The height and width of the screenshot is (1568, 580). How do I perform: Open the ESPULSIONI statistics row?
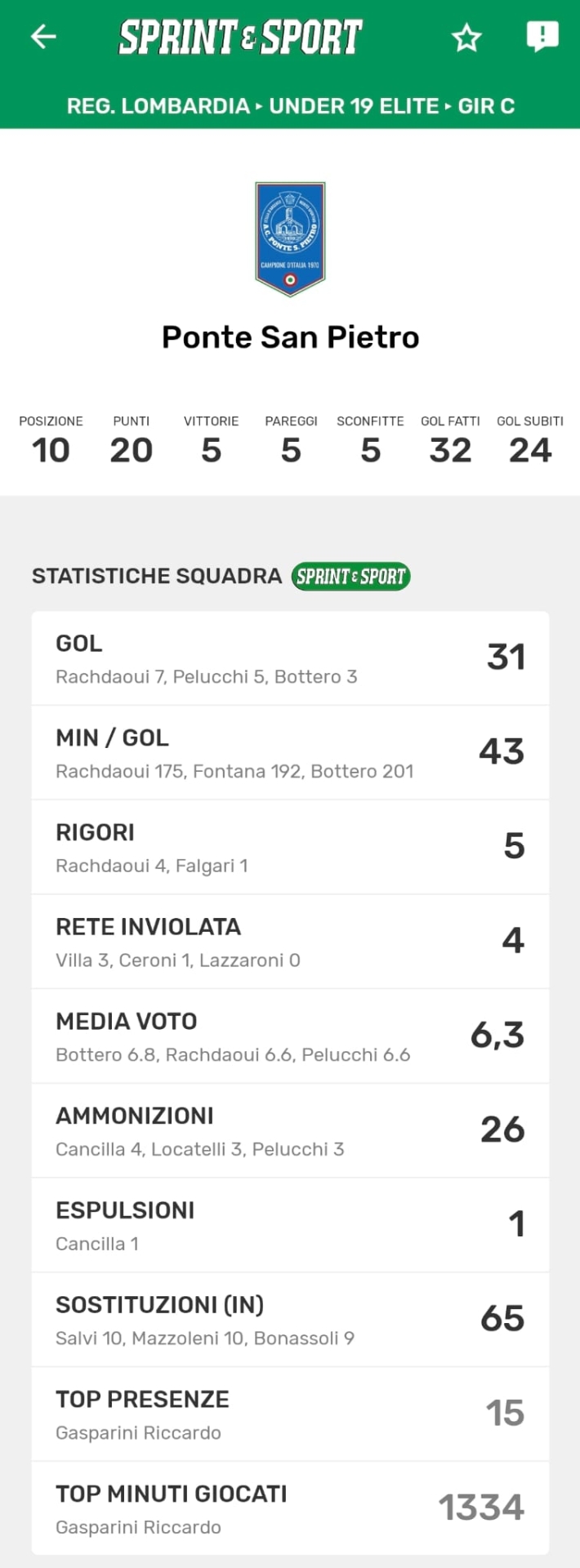pyautogui.click(x=290, y=1225)
